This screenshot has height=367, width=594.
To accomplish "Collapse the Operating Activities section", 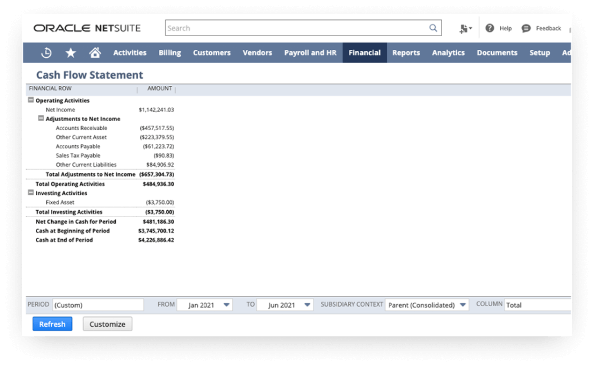I will point(31,100).
